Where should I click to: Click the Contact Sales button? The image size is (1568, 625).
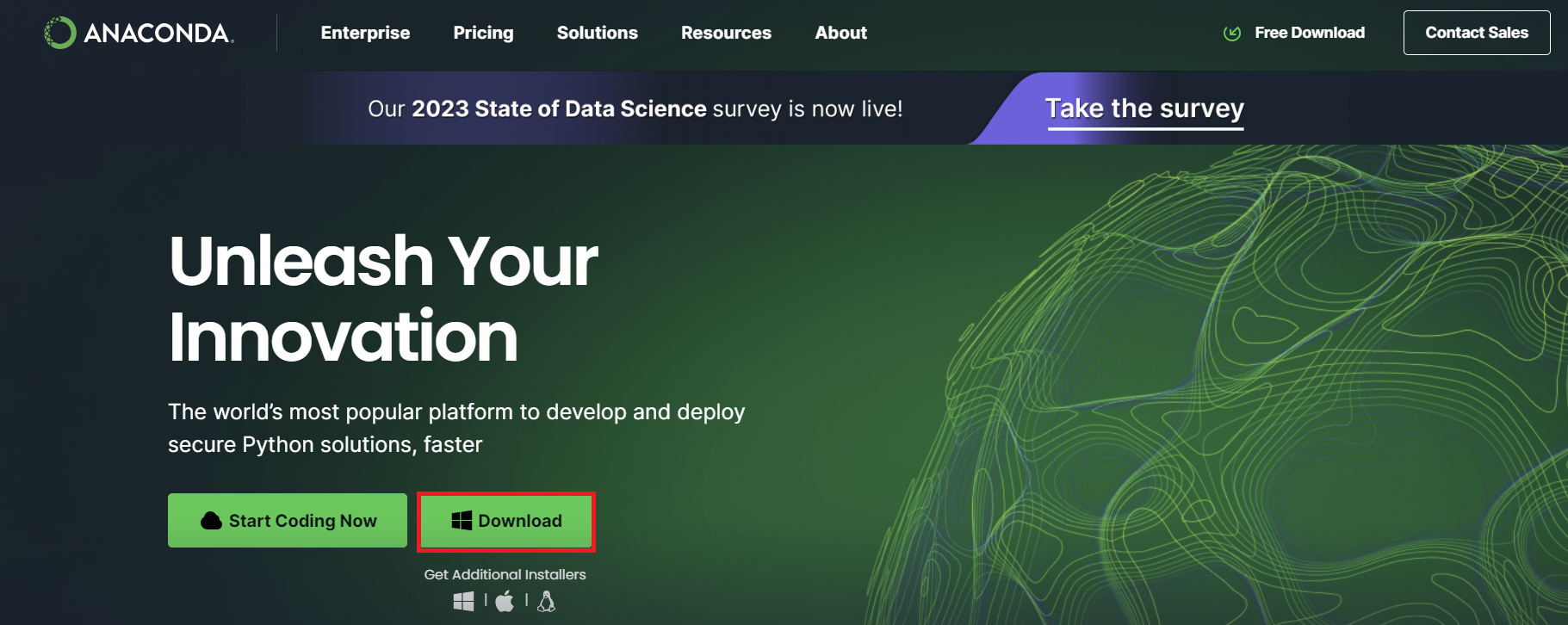coord(1477,33)
